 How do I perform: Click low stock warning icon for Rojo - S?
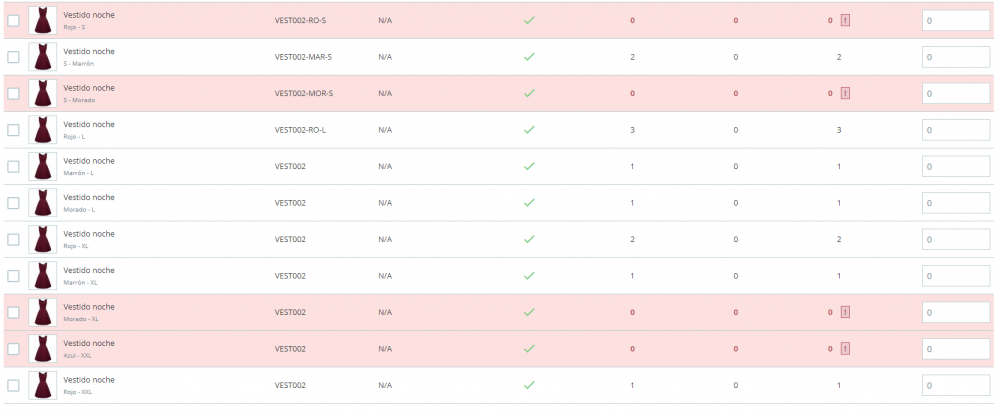(x=845, y=20)
